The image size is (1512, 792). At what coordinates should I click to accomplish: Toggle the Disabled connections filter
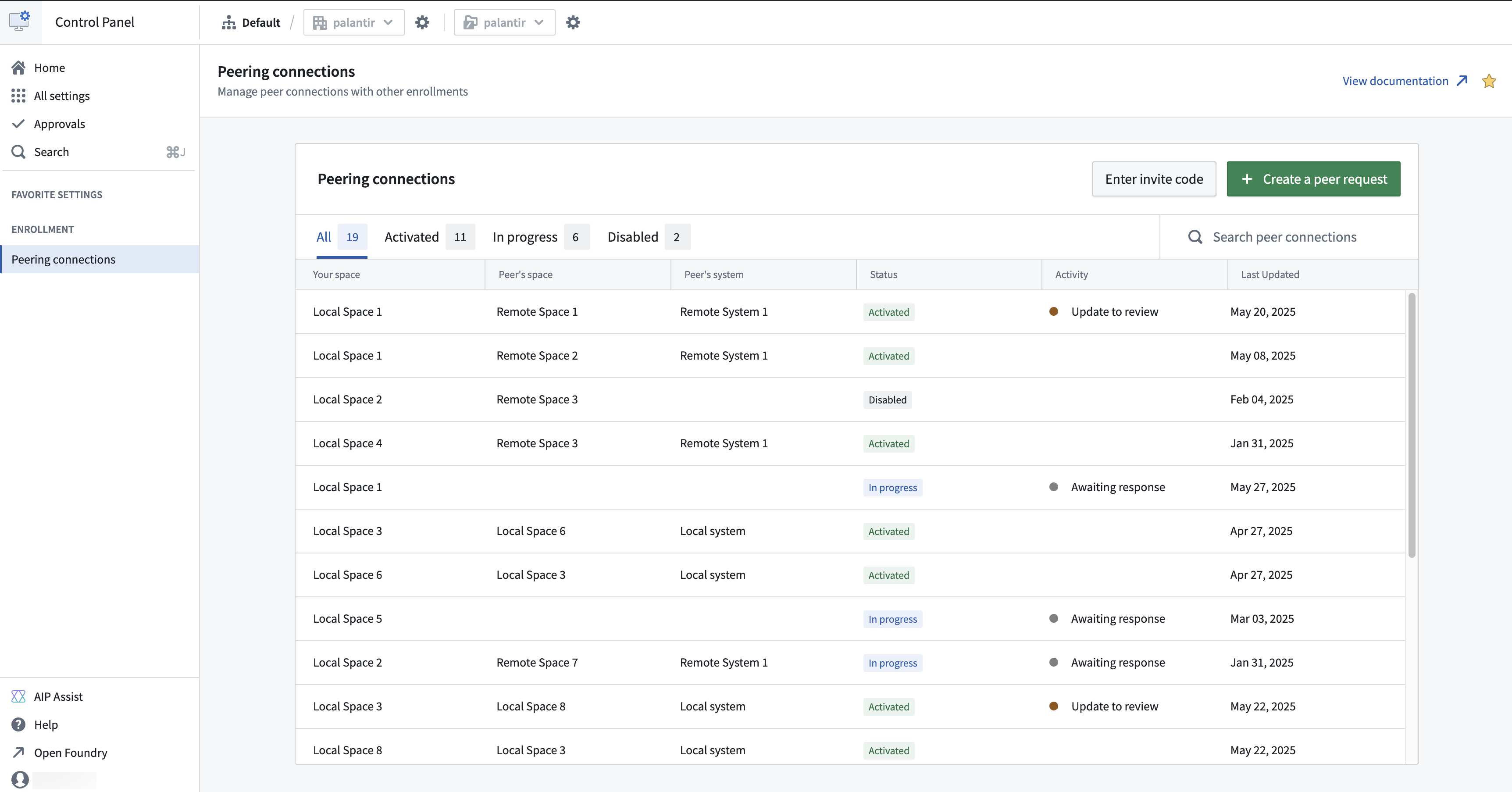pyautogui.click(x=633, y=237)
